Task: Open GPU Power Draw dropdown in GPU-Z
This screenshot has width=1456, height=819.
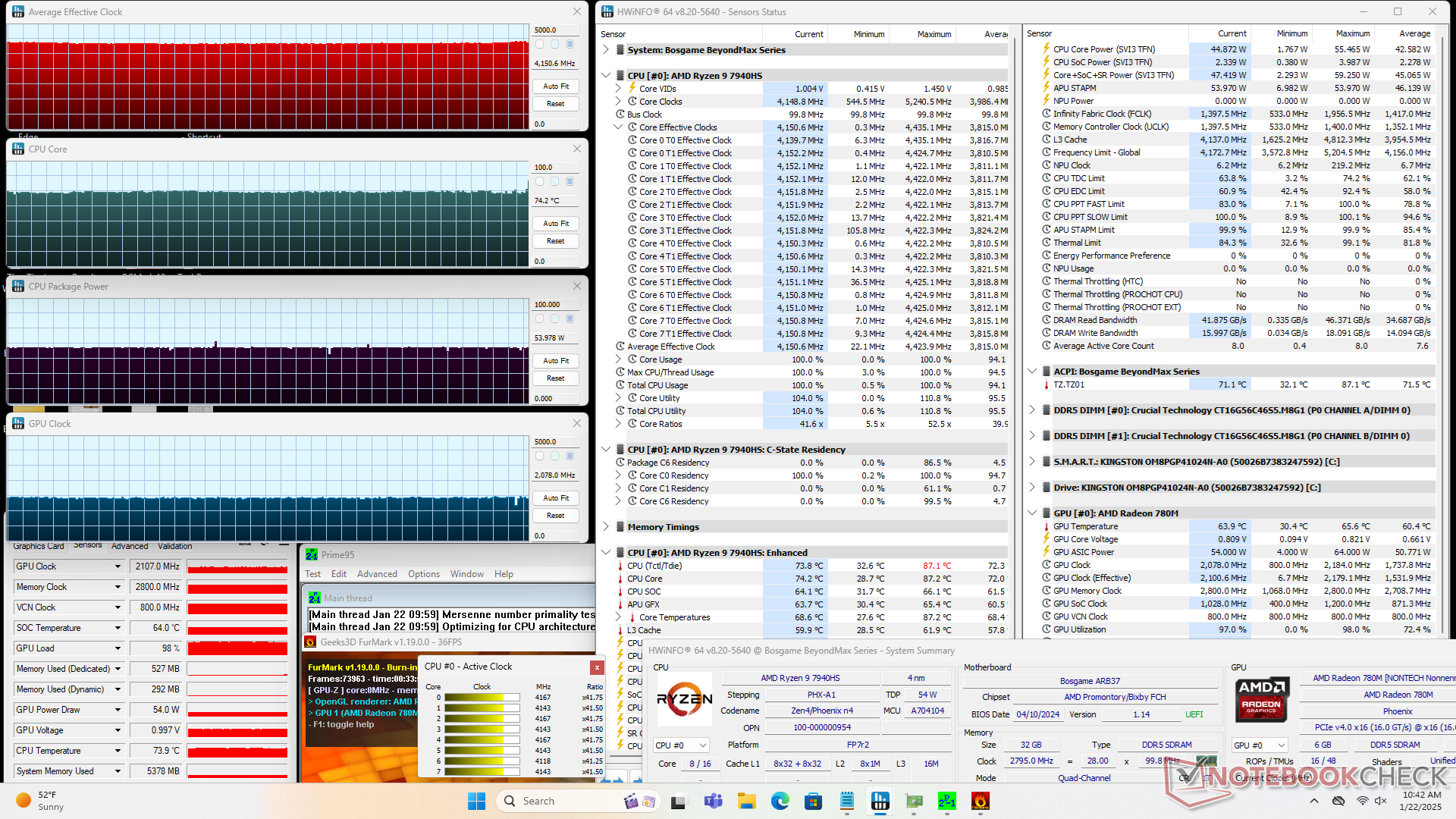Action: point(118,710)
